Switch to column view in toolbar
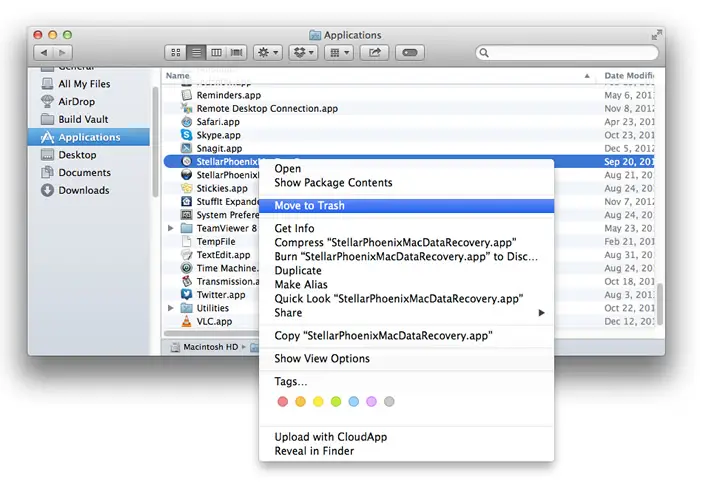 [218, 52]
